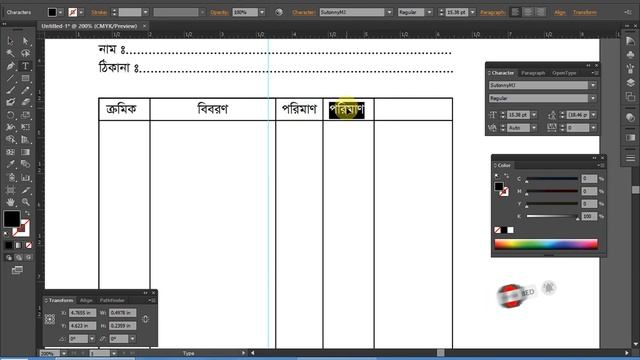640x360 pixels.
Task: Select the Line Segment tool
Action: tap(10, 78)
